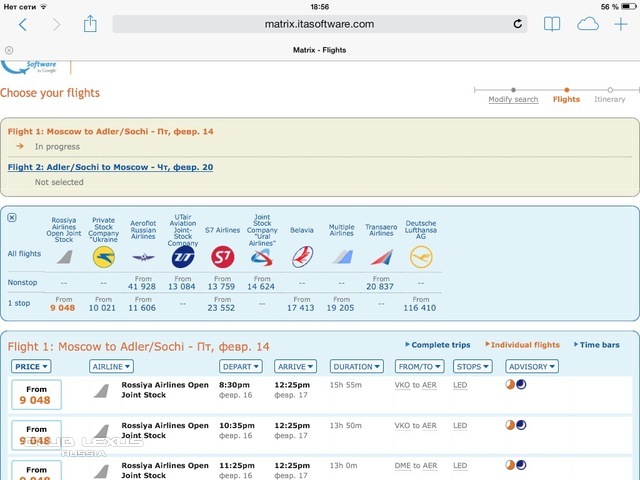Open the DURATION sort dropdown
This screenshot has width=640, height=480.
point(356,367)
